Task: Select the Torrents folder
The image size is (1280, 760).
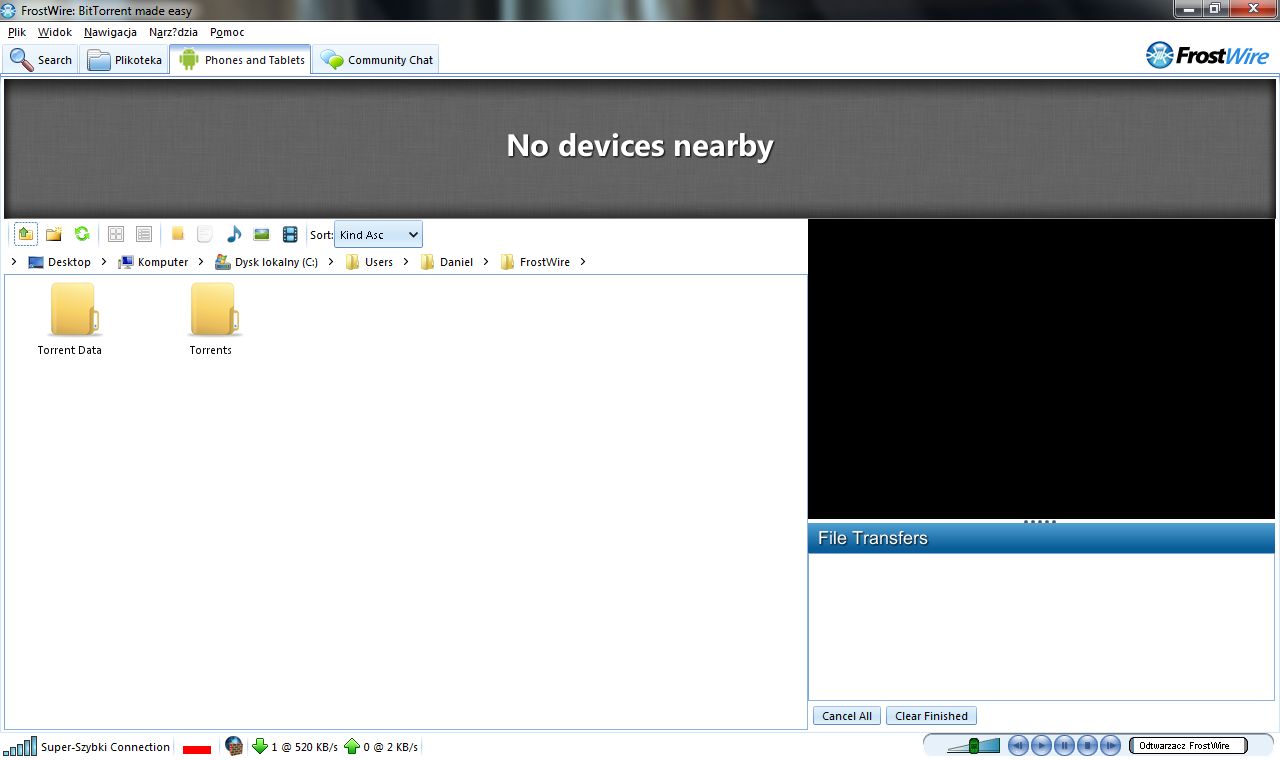Action: (x=211, y=319)
